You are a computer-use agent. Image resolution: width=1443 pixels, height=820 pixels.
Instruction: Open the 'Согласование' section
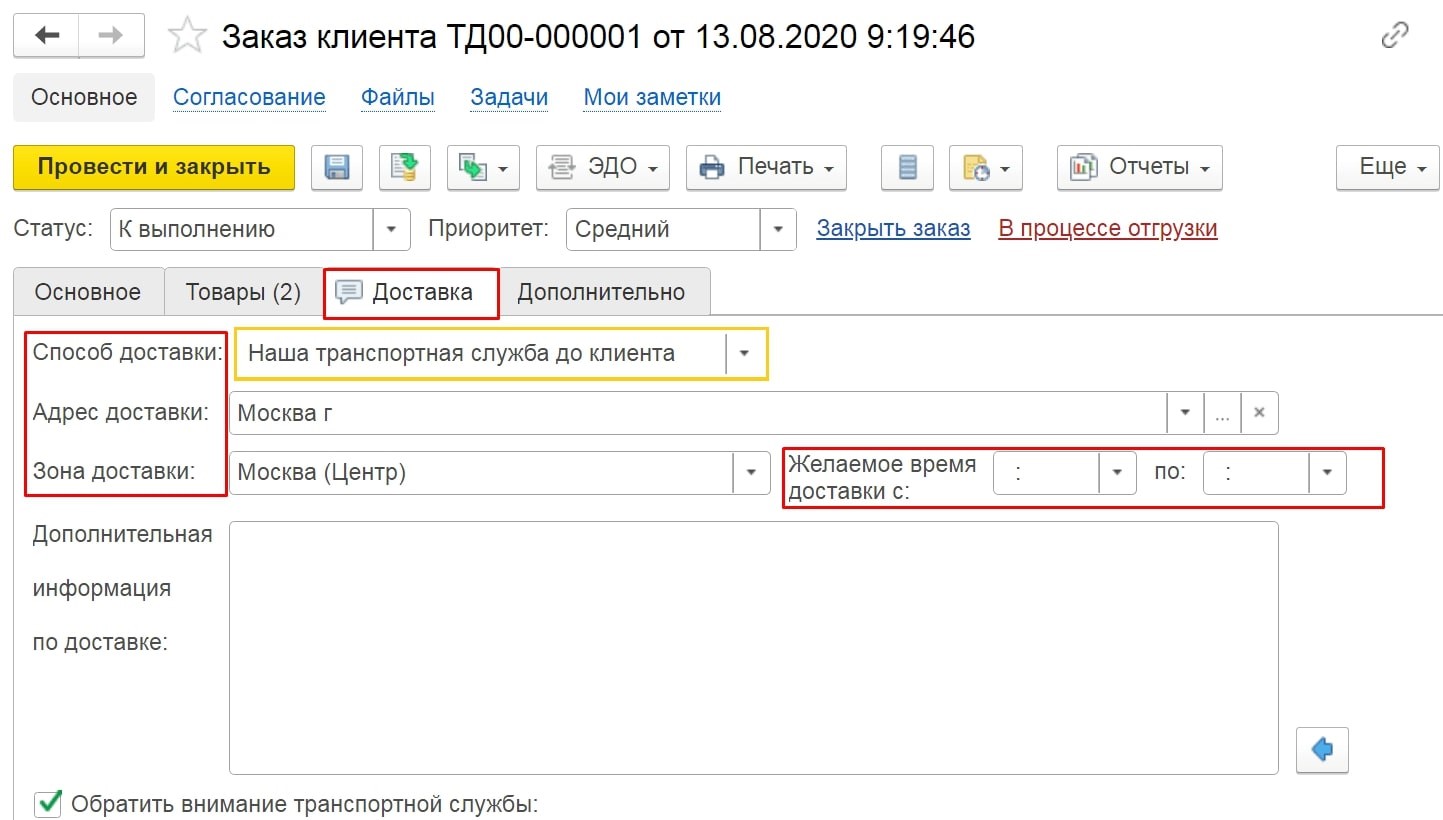pyautogui.click(x=249, y=97)
